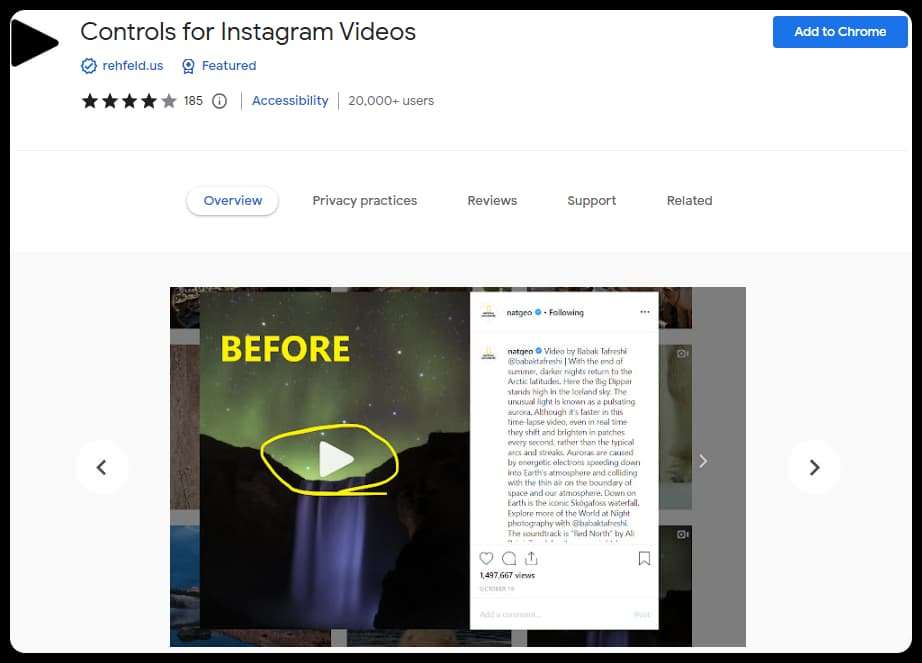
Task: Go to the Support tab
Action: click(592, 200)
